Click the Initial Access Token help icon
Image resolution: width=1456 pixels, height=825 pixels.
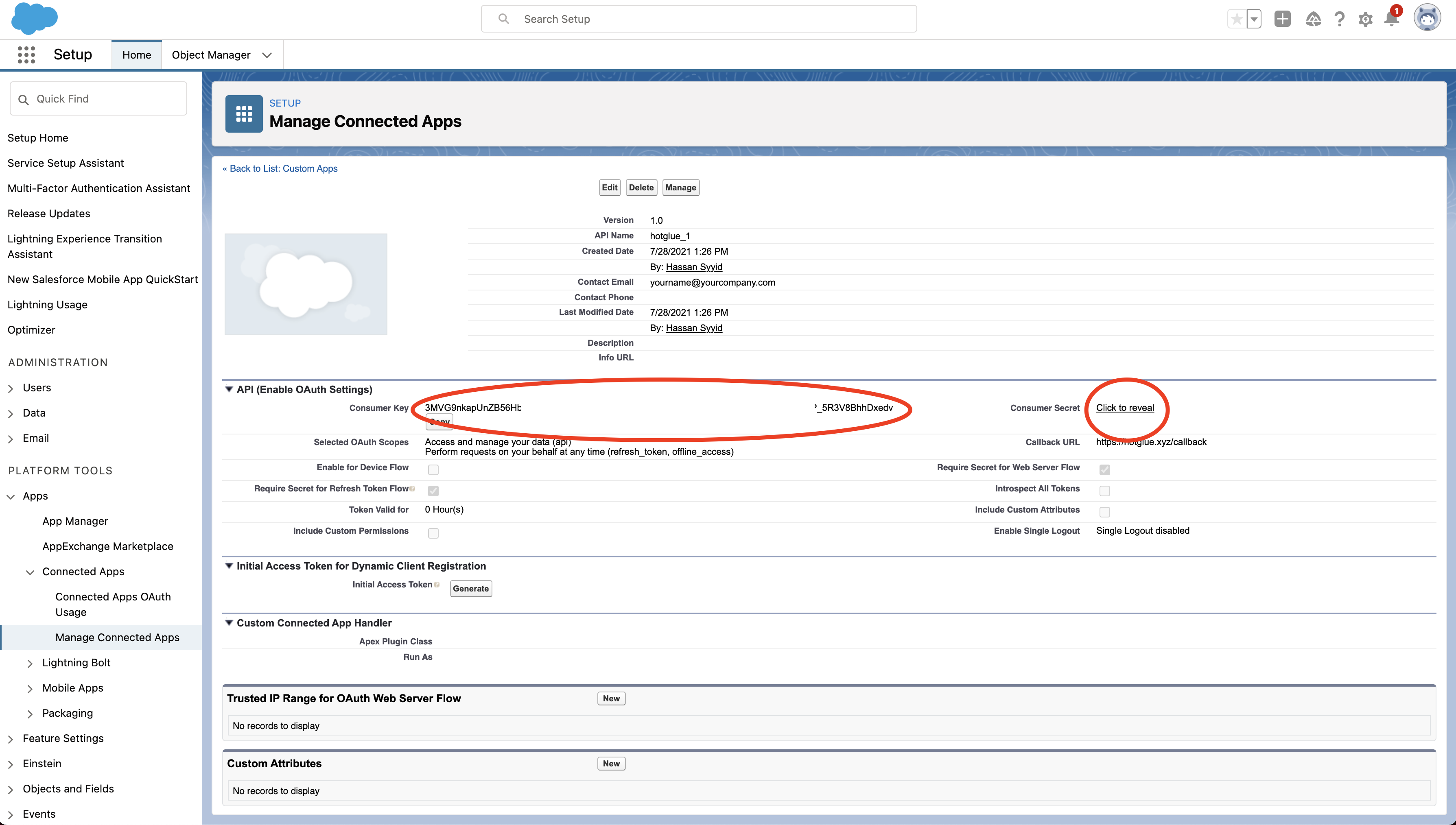point(436,585)
